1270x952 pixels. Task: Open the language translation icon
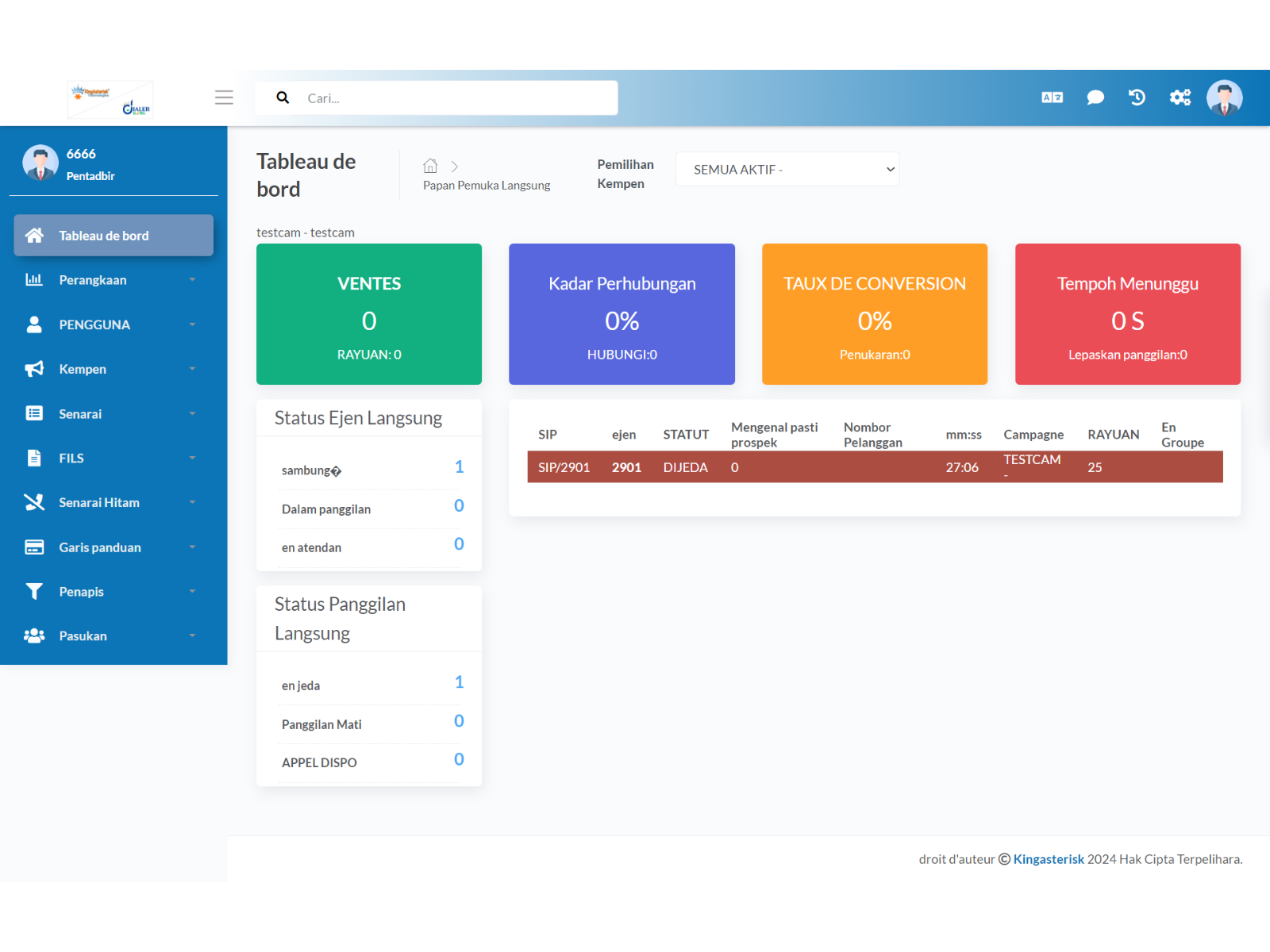(x=1052, y=96)
